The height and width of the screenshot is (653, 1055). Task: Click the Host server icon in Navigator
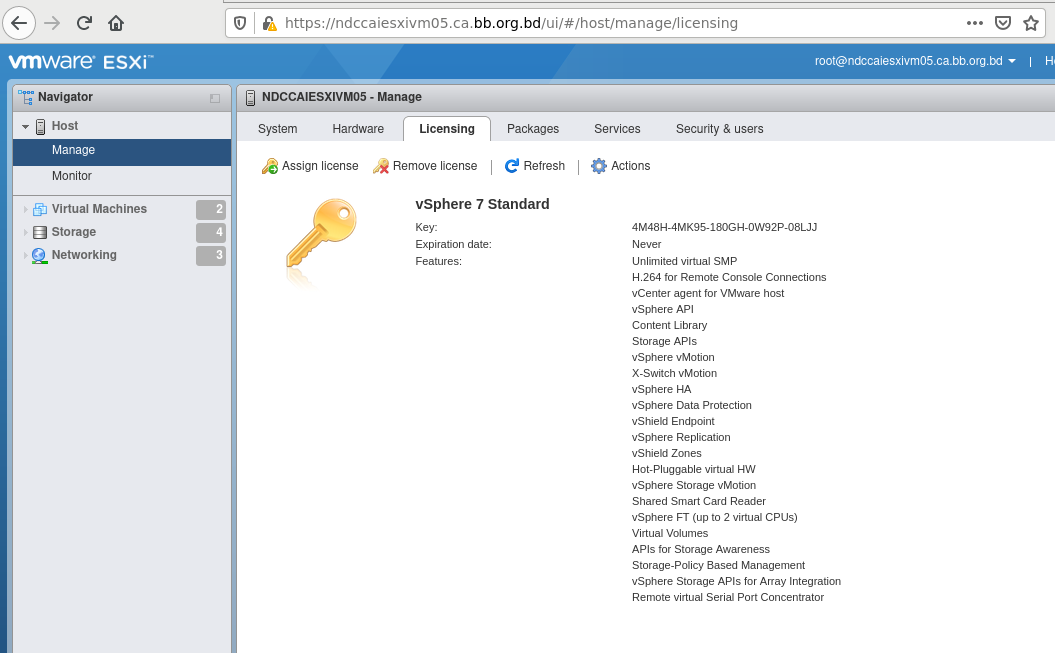(40, 126)
